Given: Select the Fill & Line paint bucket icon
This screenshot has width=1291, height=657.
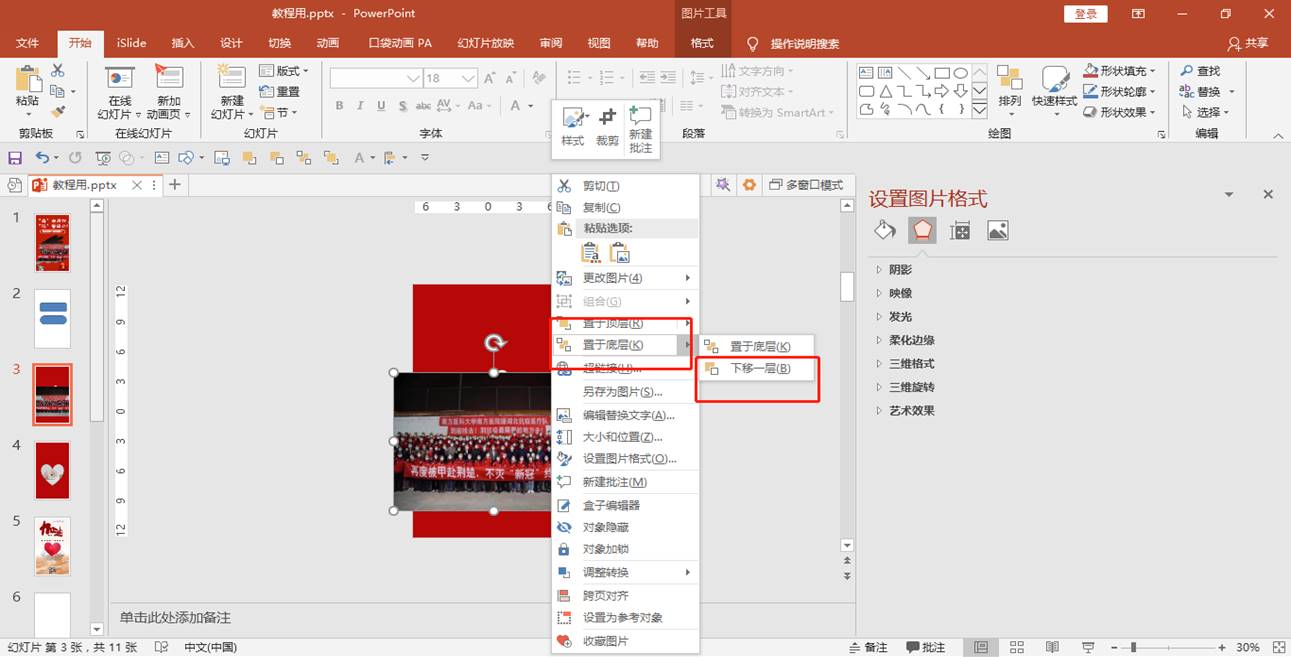Looking at the screenshot, I should [885, 231].
